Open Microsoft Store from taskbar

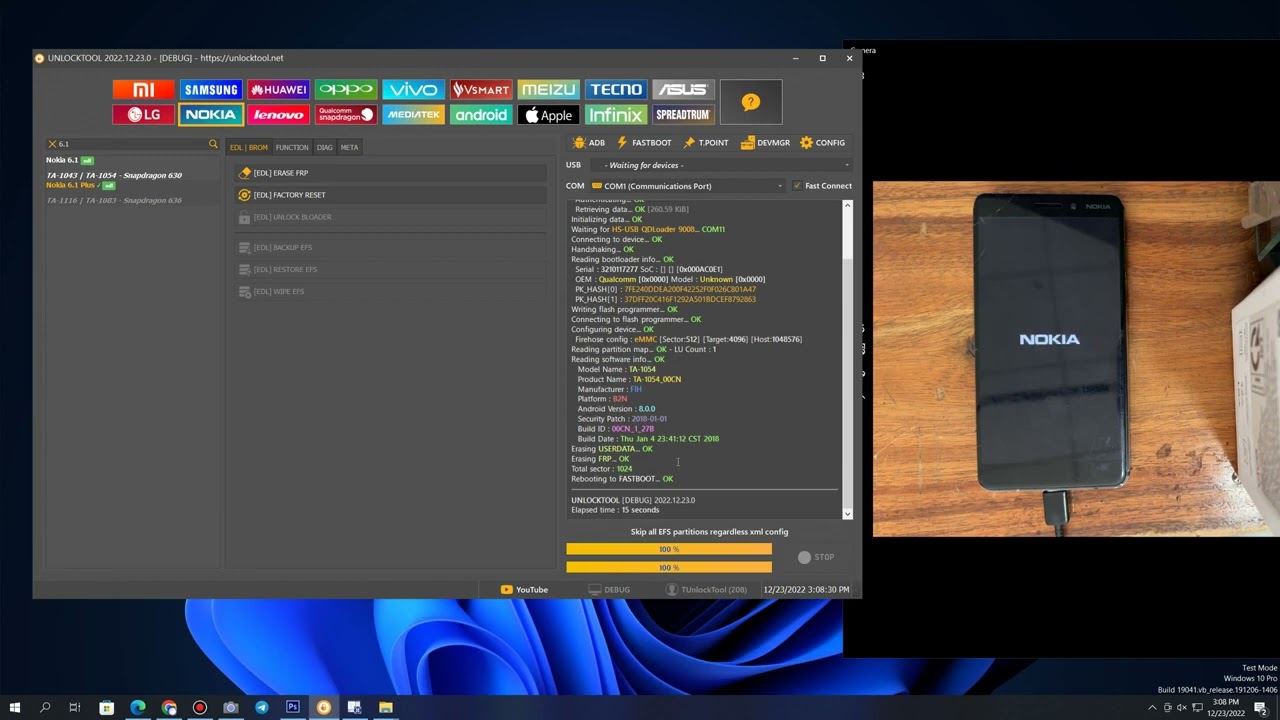107,707
